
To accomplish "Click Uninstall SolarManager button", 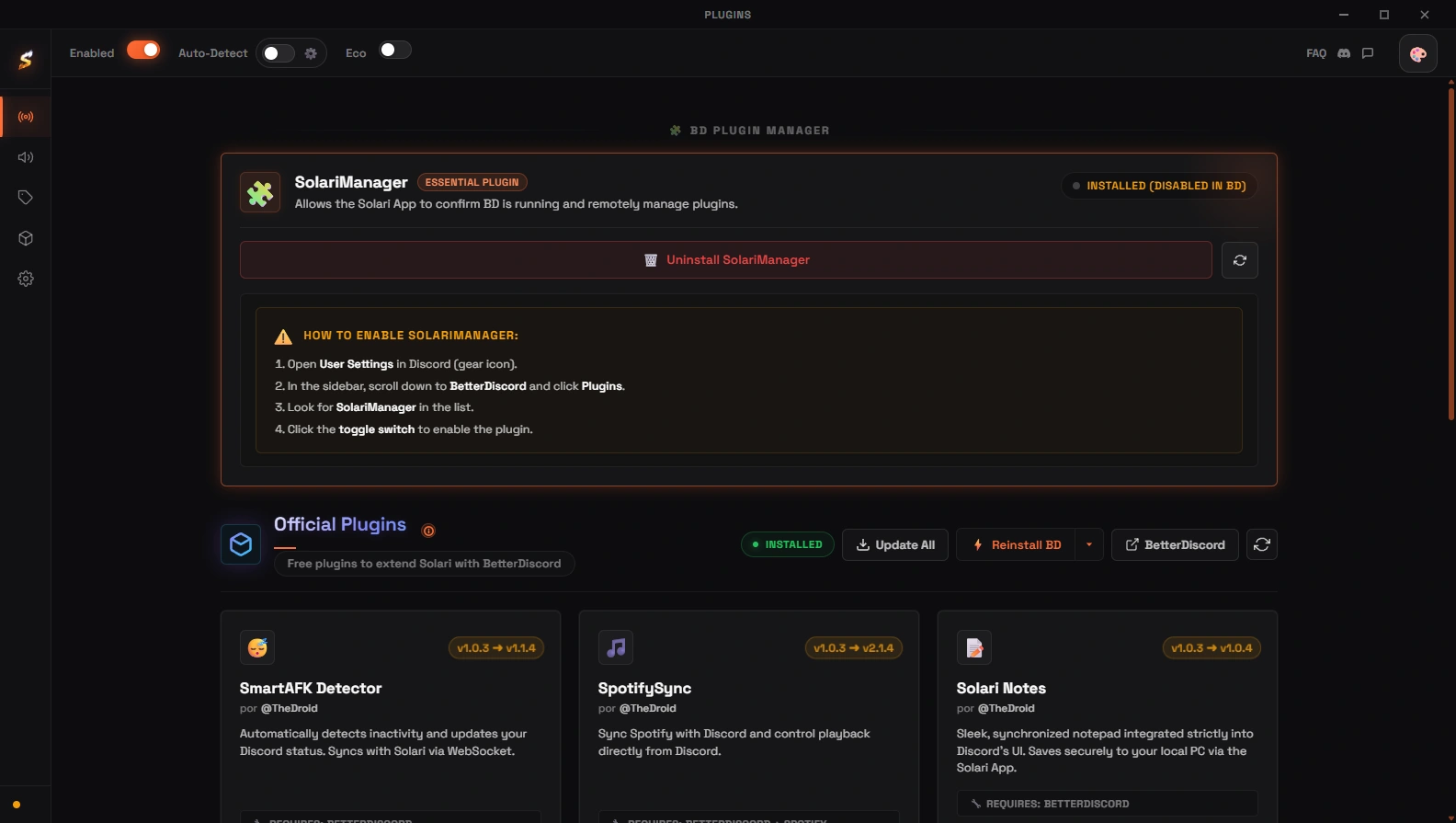I will pyautogui.click(x=726, y=260).
